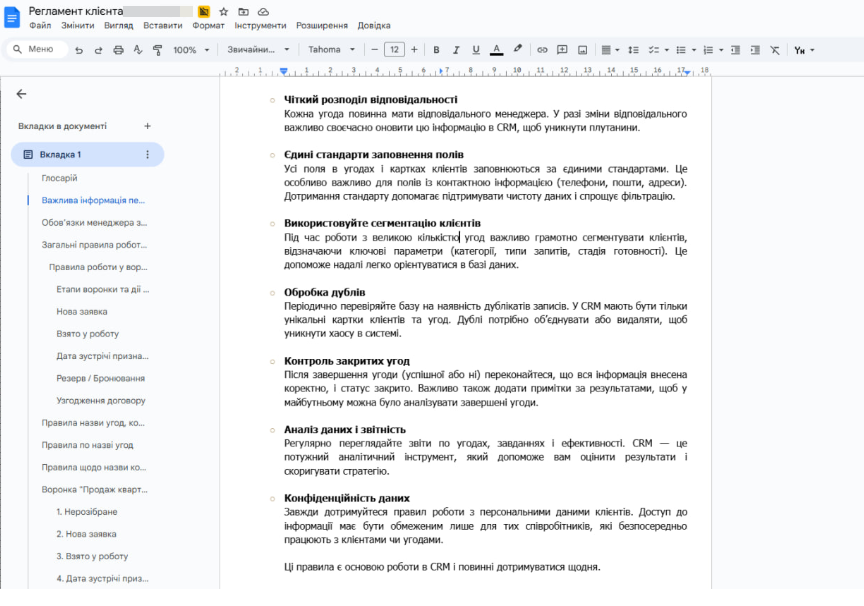The image size is (864, 606).
Task: Open the Tahoma font dropdown
Action: (x=333, y=49)
